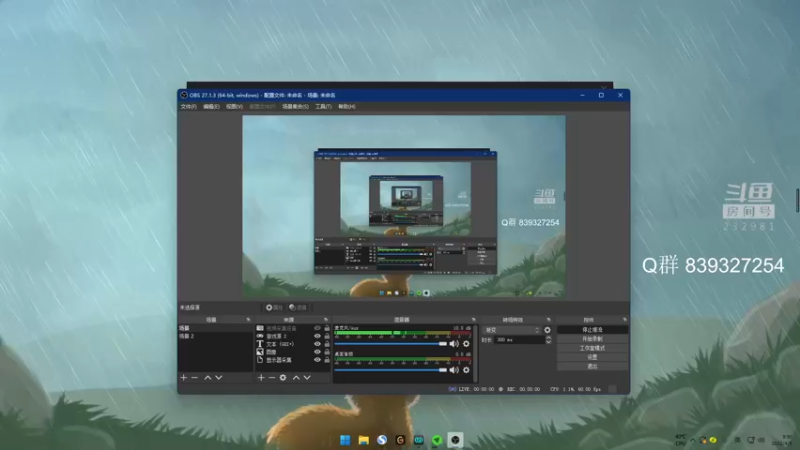Open the Windows Start menu

pyautogui.click(x=345, y=440)
